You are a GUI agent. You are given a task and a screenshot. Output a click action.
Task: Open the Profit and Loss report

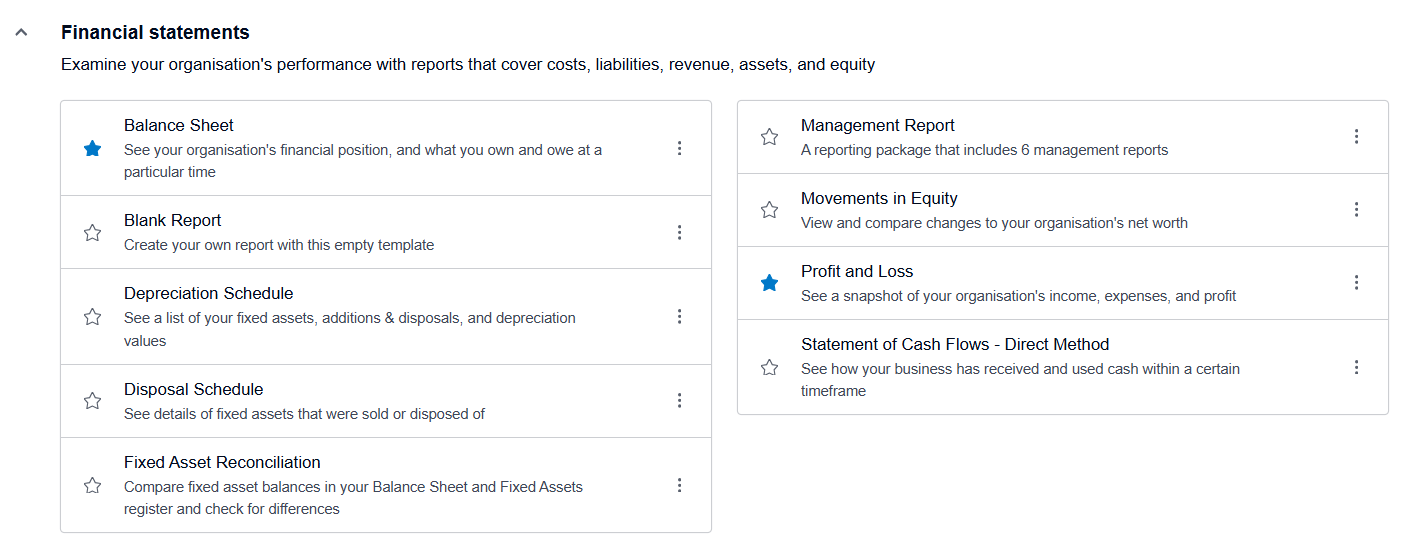[857, 272]
